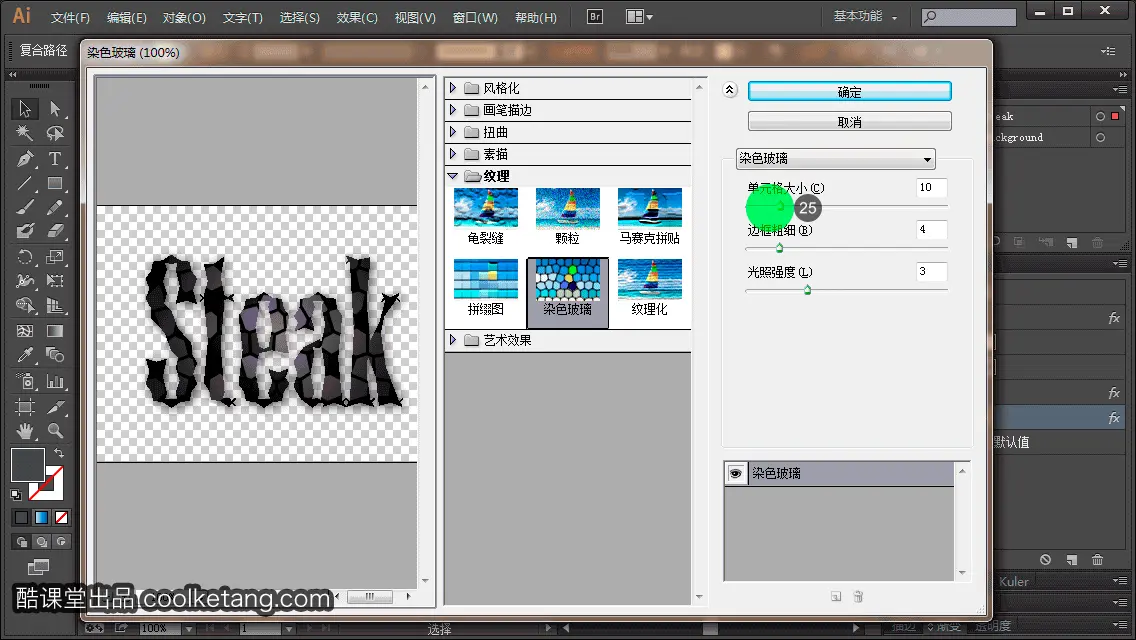Screen dimensions: 1136x640
Task: Select the Direct Selection (white arrow) tool
Action: tap(55, 109)
